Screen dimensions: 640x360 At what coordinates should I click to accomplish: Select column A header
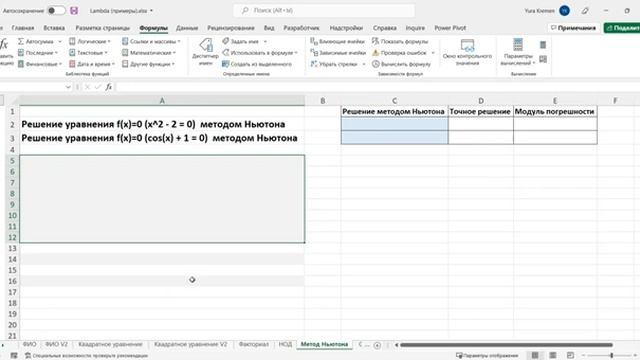click(162, 101)
